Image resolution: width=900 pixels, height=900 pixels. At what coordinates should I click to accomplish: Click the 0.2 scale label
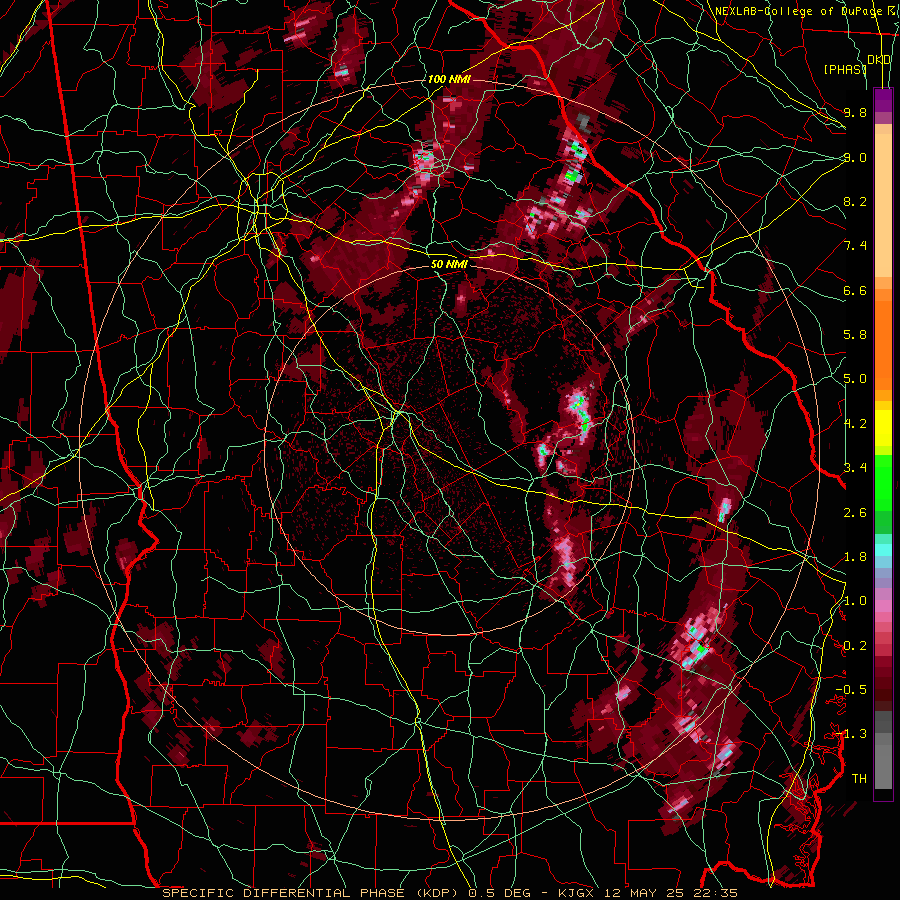(855, 646)
